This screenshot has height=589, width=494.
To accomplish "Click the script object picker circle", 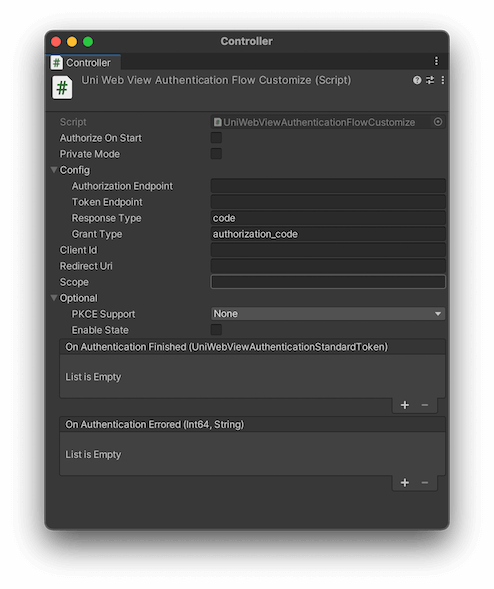I will [438, 122].
